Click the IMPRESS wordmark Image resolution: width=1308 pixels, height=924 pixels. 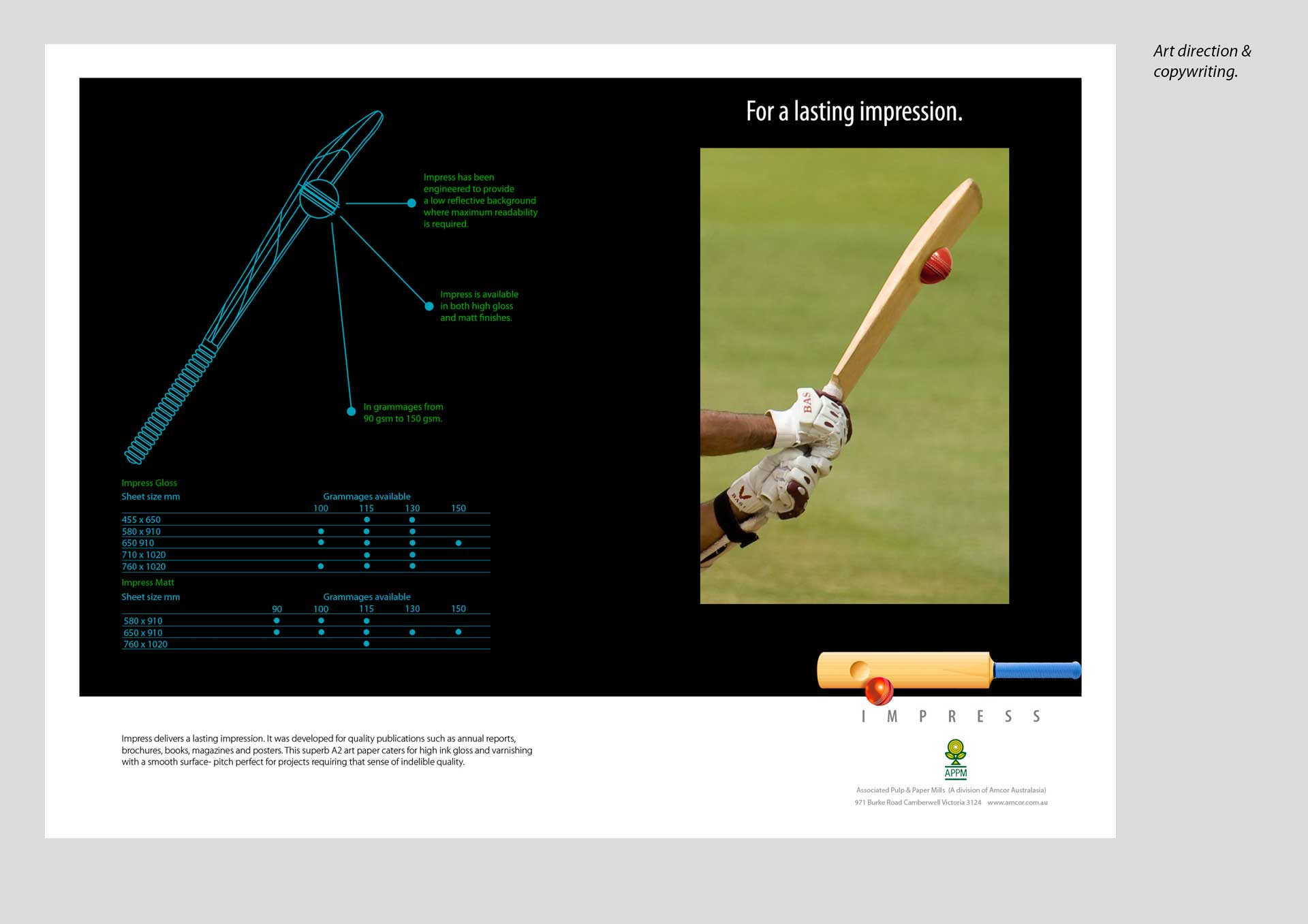[x=951, y=716]
